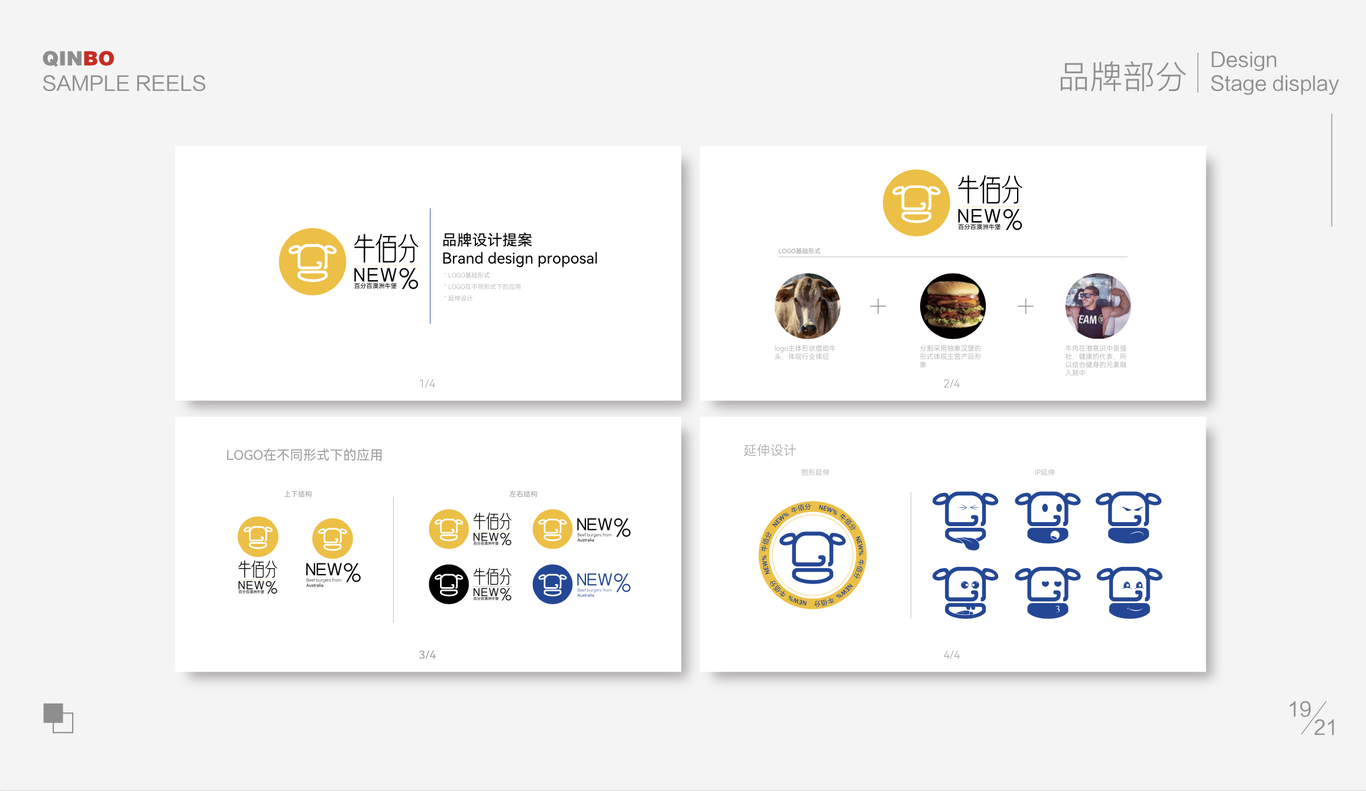Click the caption starting '分割采用抽象汉堡'
Screen dimensions: 1366x791
point(950,356)
